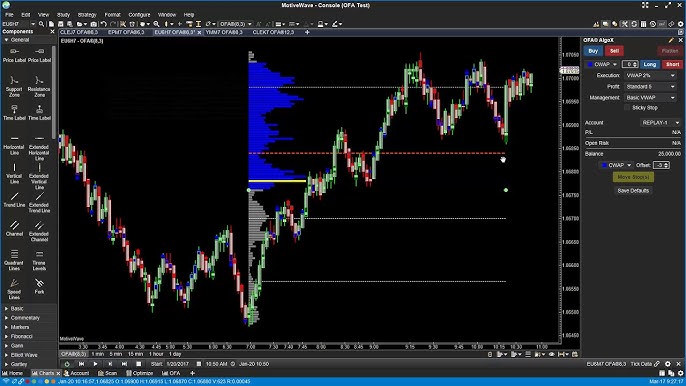Image resolution: width=686 pixels, height=386 pixels.
Task: Pick the Fork drawing tool
Action: (39, 286)
